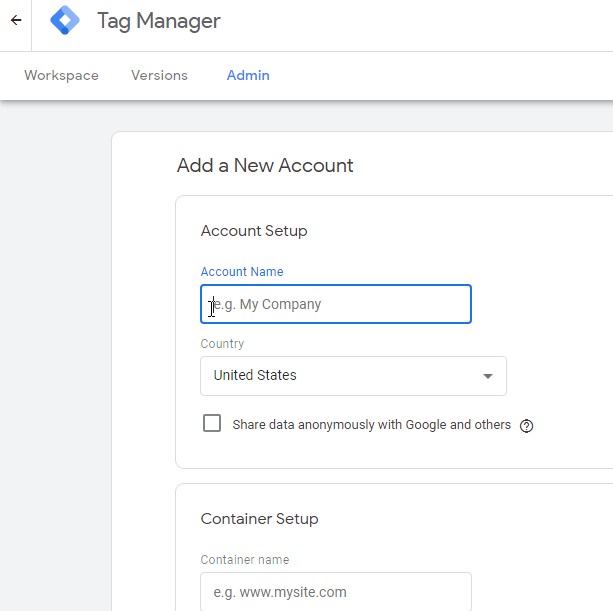Click the Container name input field

pyautogui.click(x=336, y=592)
